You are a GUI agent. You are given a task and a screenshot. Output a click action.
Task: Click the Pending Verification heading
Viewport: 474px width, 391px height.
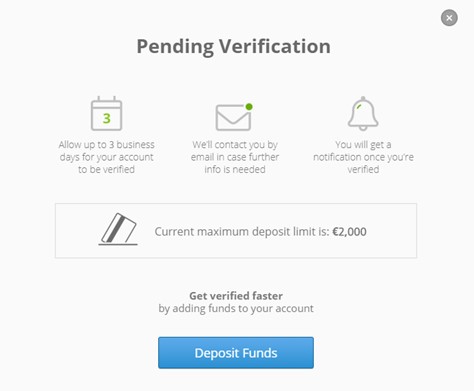tap(234, 46)
